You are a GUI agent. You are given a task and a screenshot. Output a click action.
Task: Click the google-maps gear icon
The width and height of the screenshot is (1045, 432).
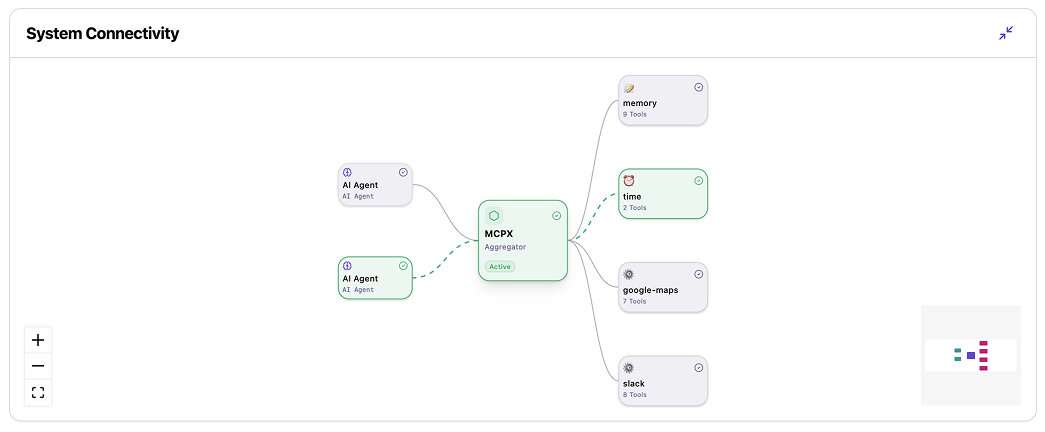628,274
